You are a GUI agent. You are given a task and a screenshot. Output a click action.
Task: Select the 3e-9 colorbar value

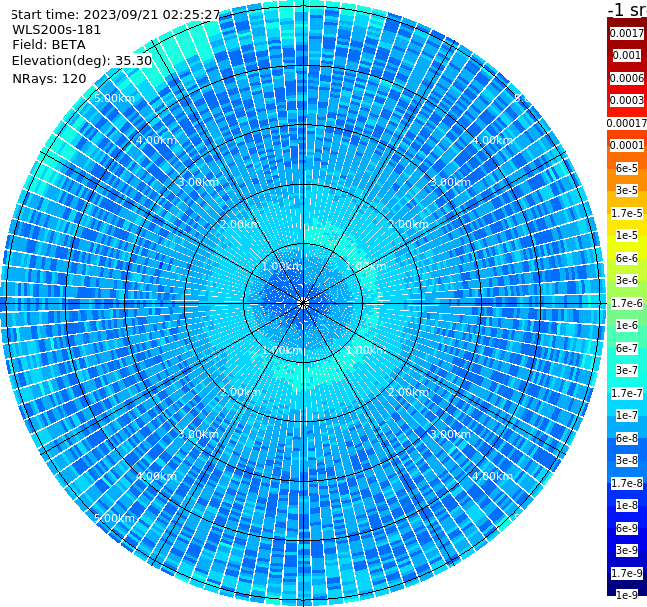point(627,550)
